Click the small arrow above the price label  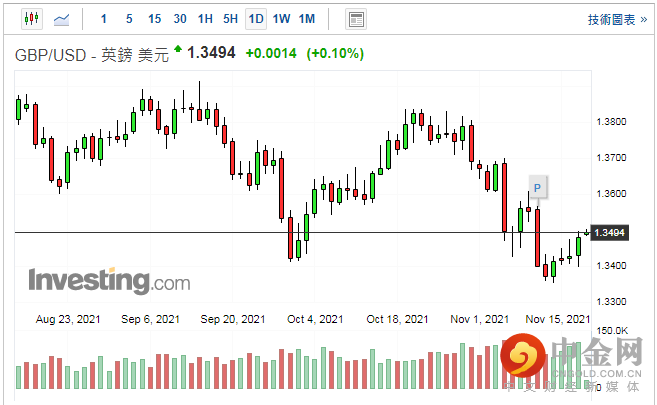(x=587, y=232)
